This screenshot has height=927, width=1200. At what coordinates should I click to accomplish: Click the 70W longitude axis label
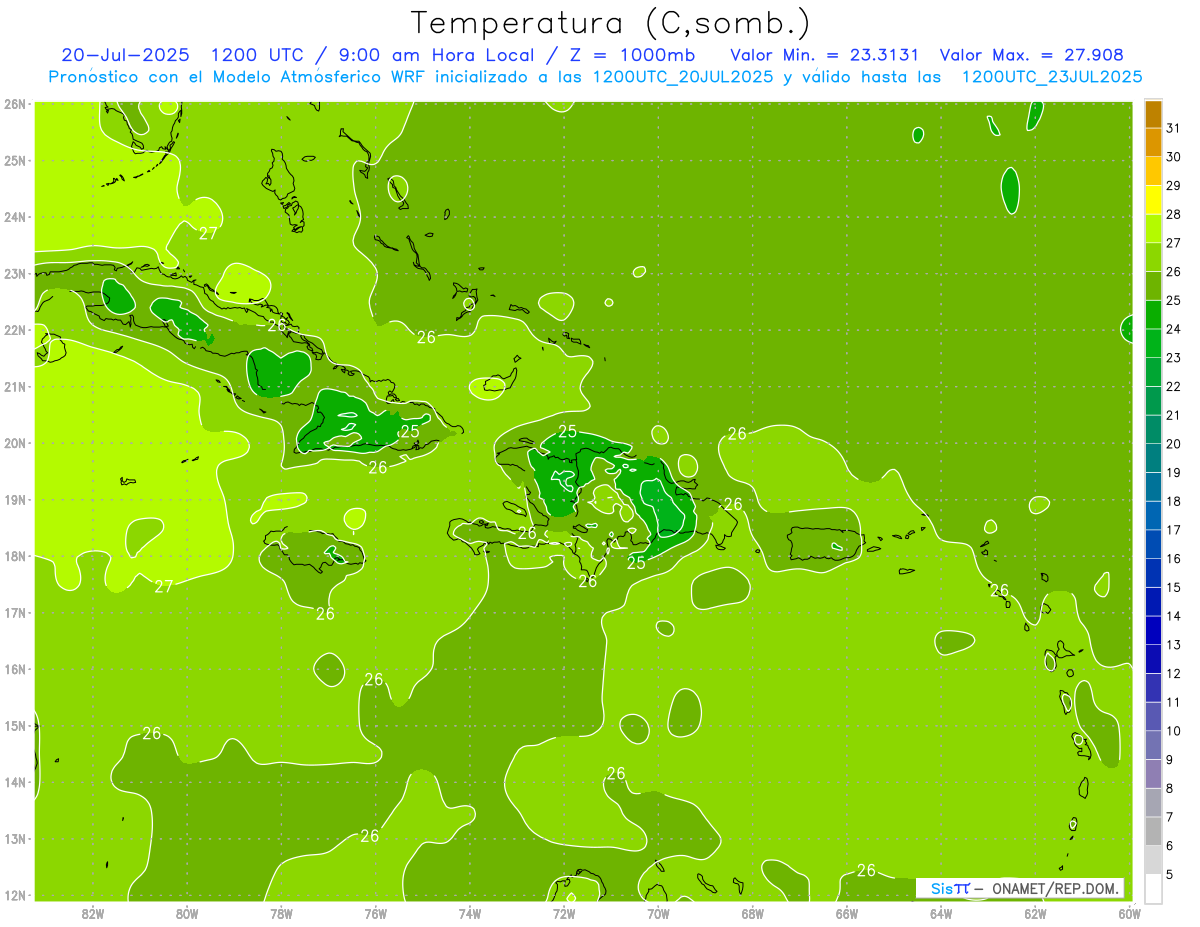pyautogui.click(x=658, y=913)
